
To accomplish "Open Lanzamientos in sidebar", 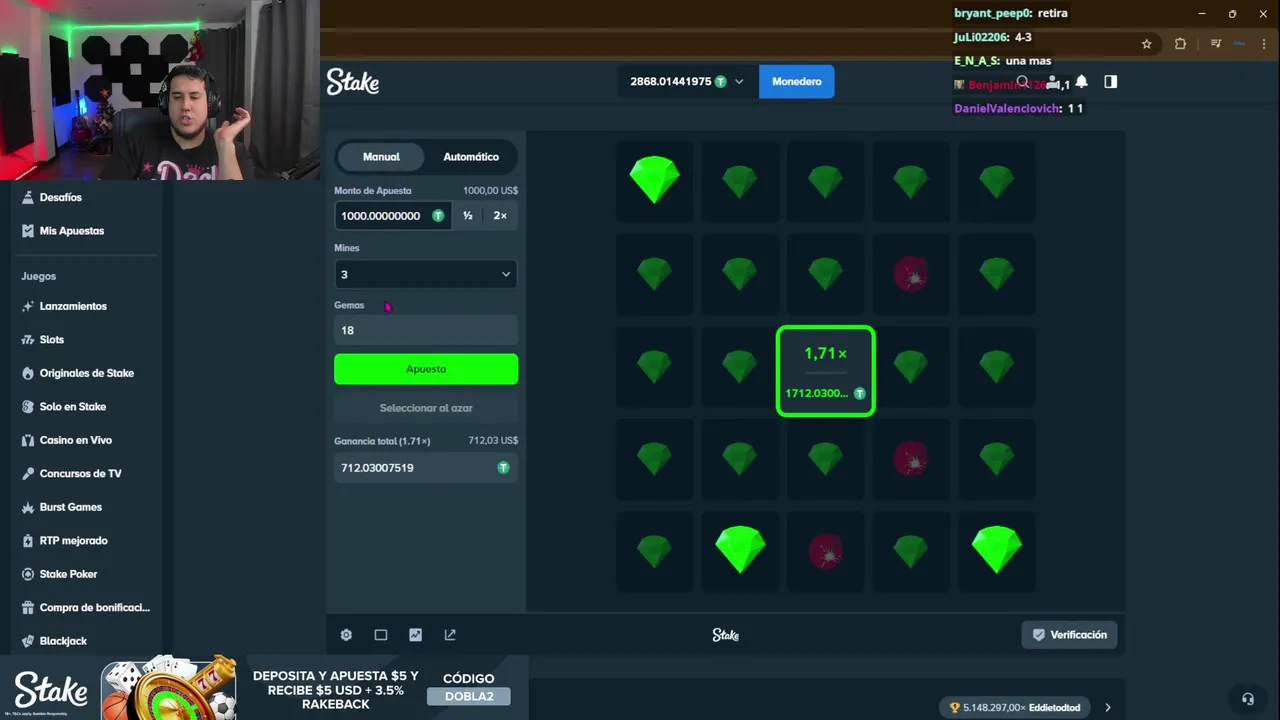I will [72, 307].
